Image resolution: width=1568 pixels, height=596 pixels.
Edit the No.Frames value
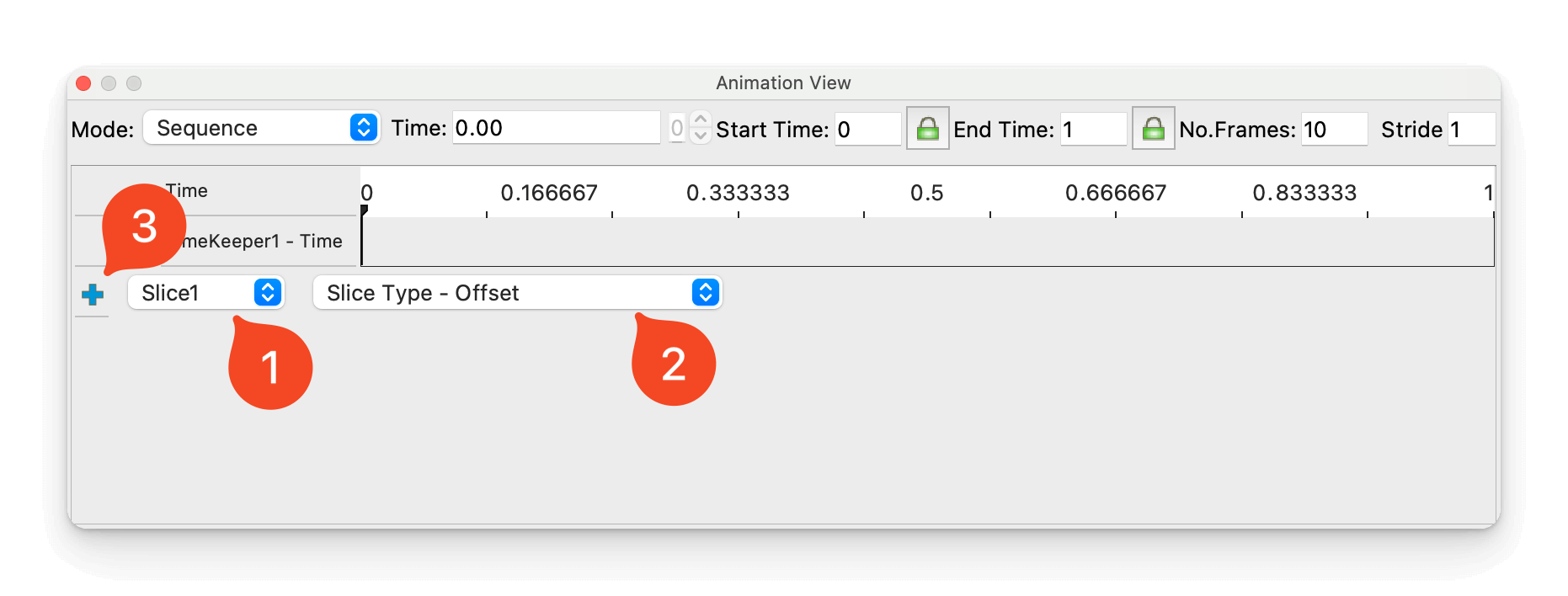[x=1333, y=129]
